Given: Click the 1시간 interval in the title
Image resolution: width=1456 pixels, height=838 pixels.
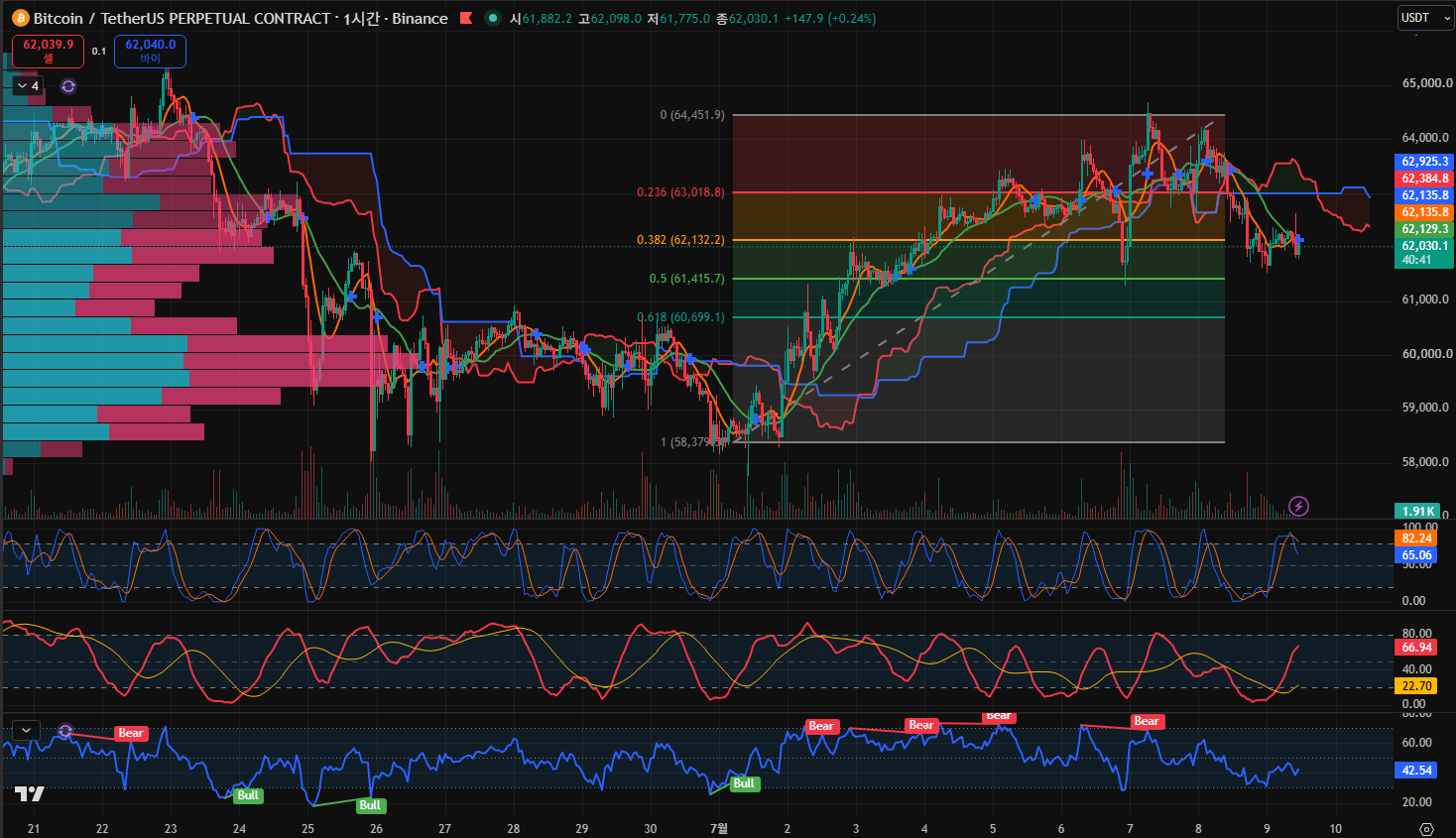Looking at the screenshot, I should [x=361, y=18].
